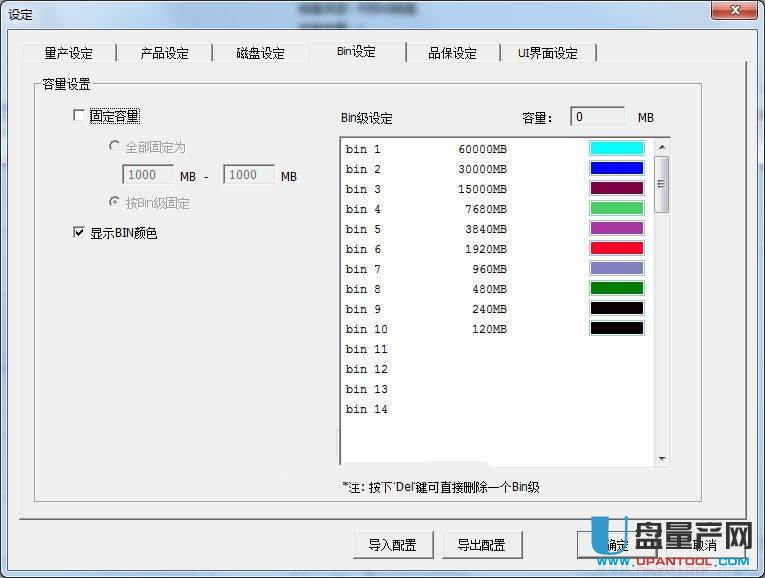Image resolution: width=765 pixels, height=578 pixels.
Task: Choose the dark green swatch for bin 8
Action: click(x=616, y=288)
